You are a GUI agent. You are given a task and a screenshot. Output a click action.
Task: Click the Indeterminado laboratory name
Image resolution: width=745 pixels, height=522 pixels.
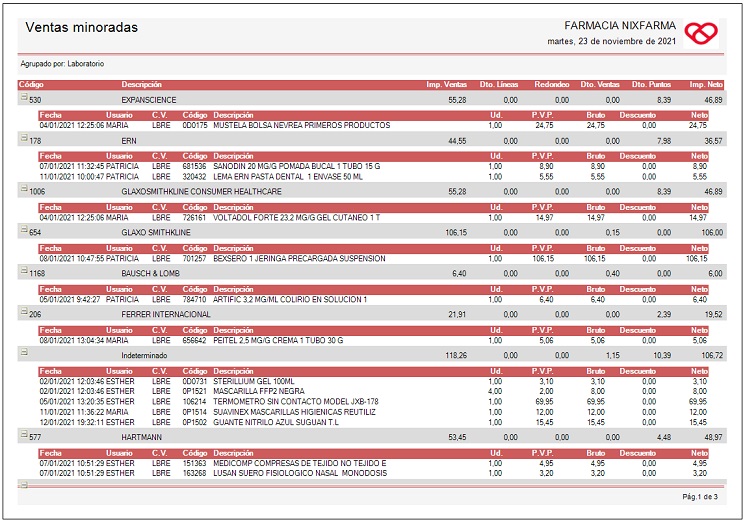pos(144,355)
